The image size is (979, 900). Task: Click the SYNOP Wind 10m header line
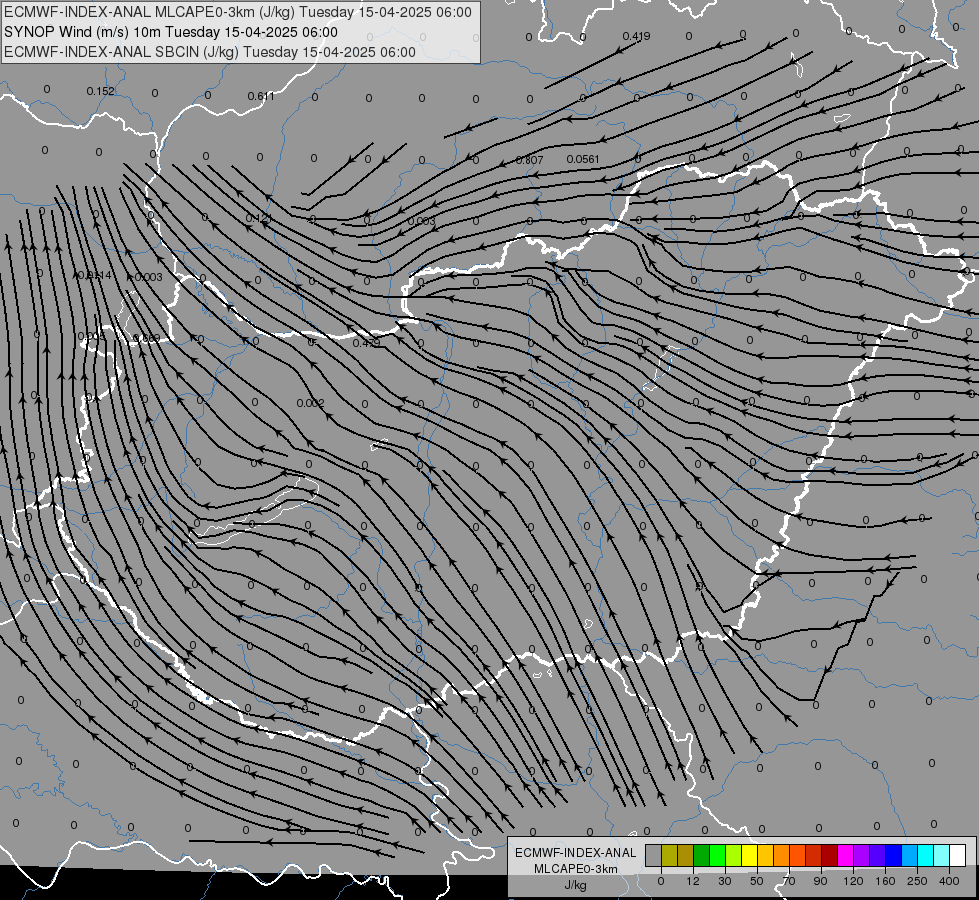[171, 32]
